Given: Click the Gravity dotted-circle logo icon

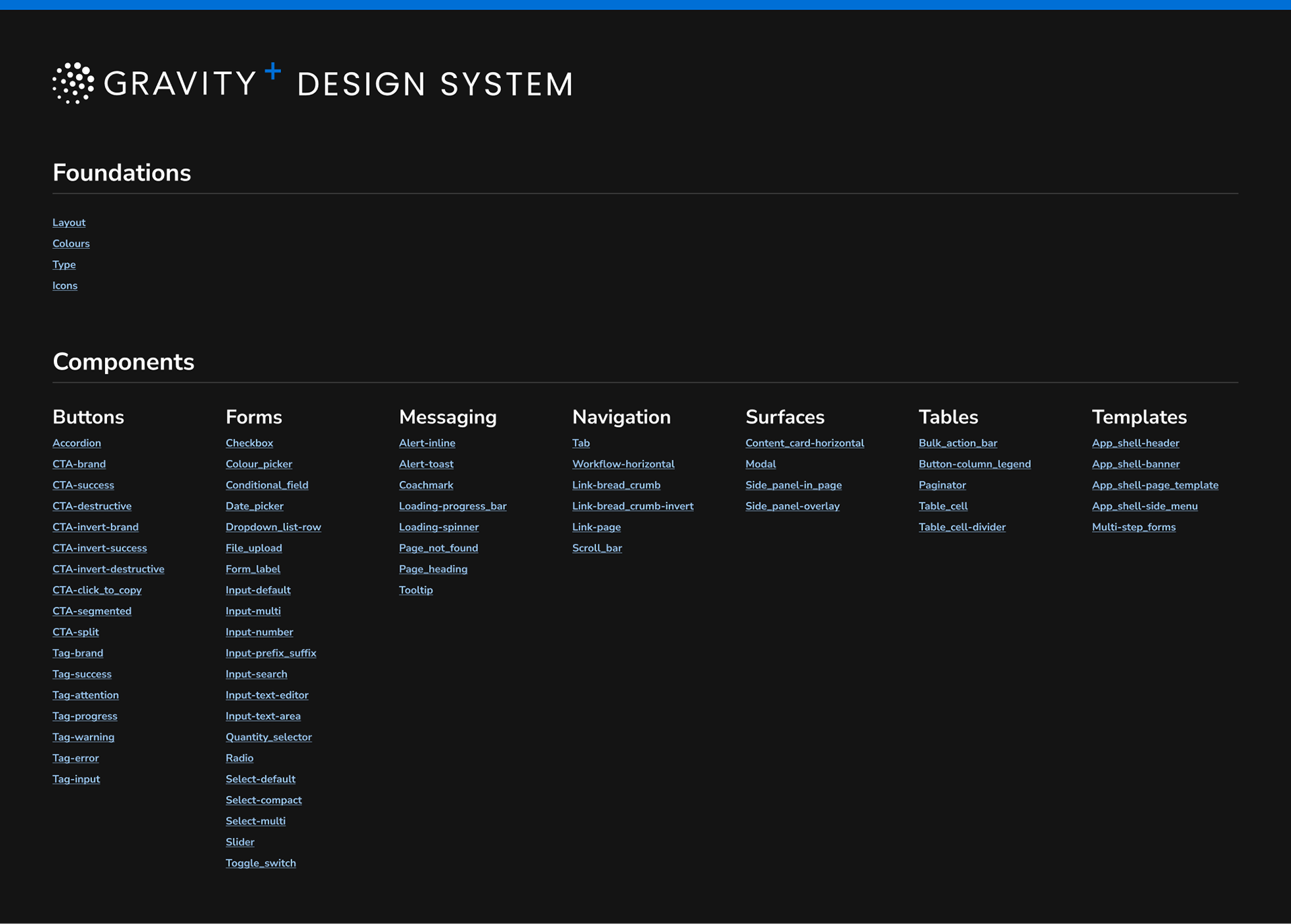Looking at the screenshot, I should point(73,83).
